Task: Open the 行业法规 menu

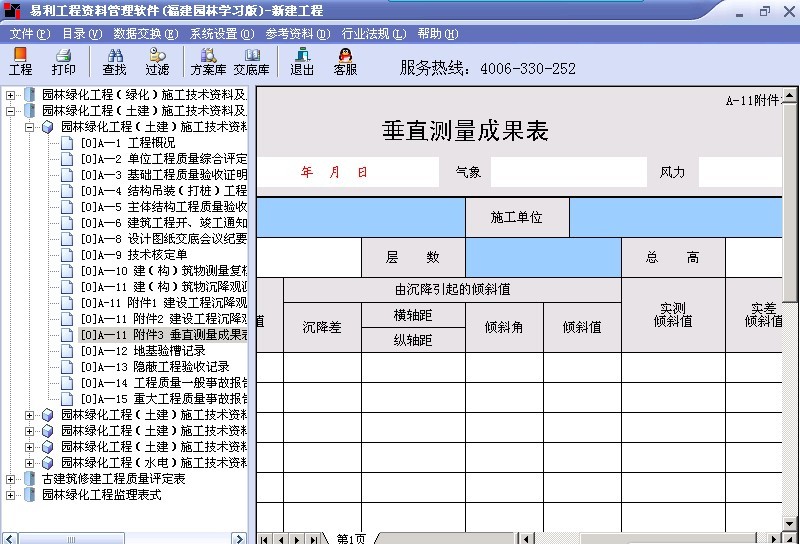Action: pyautogui.click(x=373, y=33)
